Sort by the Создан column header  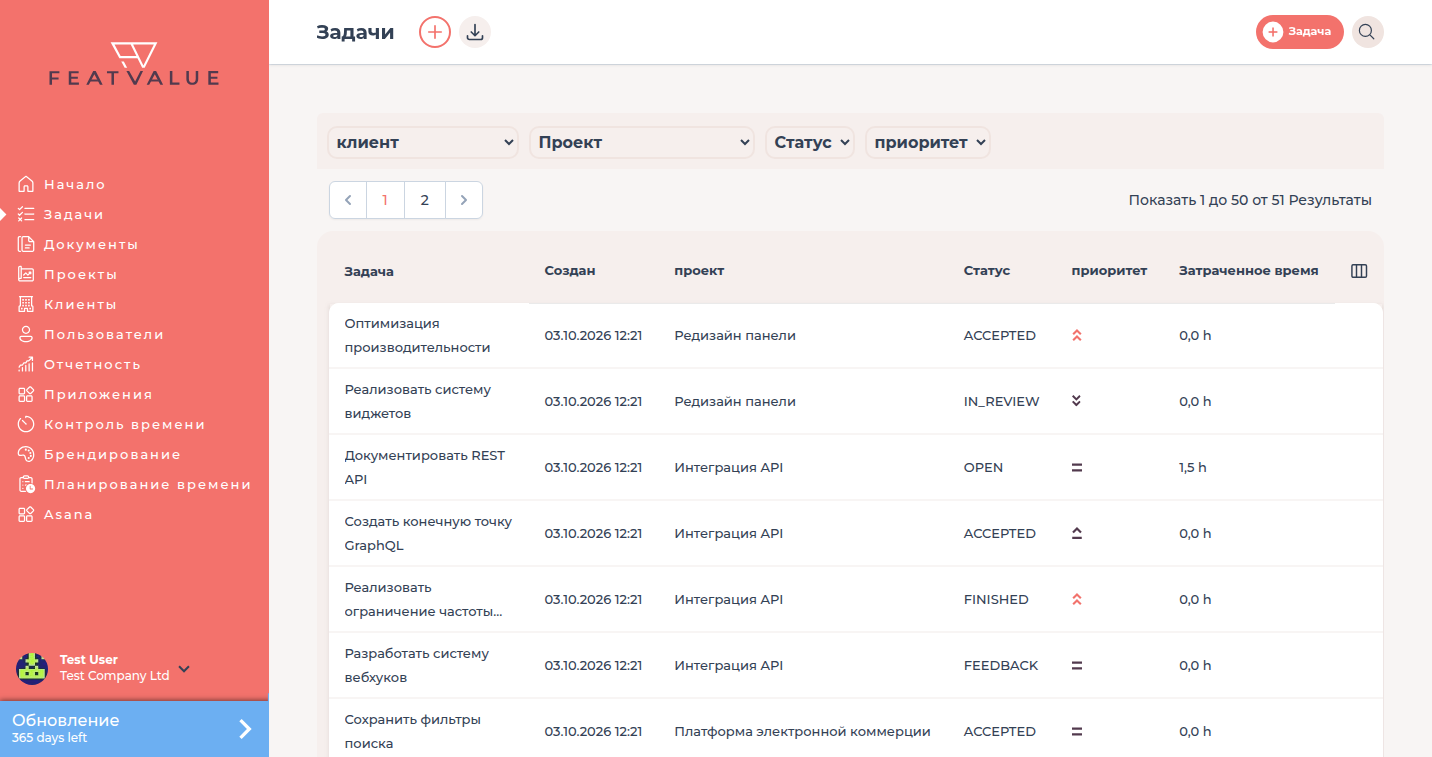click(x=570, y=271)
